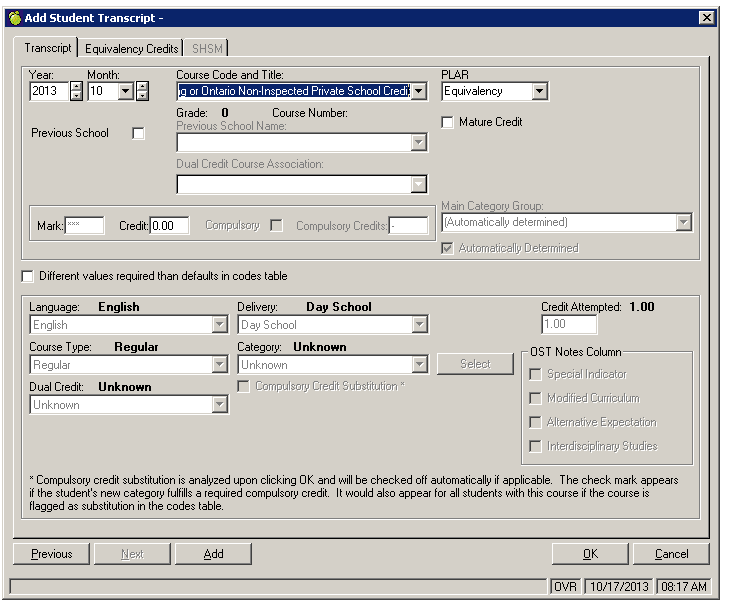Viewport: 729px width, 605px height.
Task: Go to the Previous record button
Action: click(51, 554)
